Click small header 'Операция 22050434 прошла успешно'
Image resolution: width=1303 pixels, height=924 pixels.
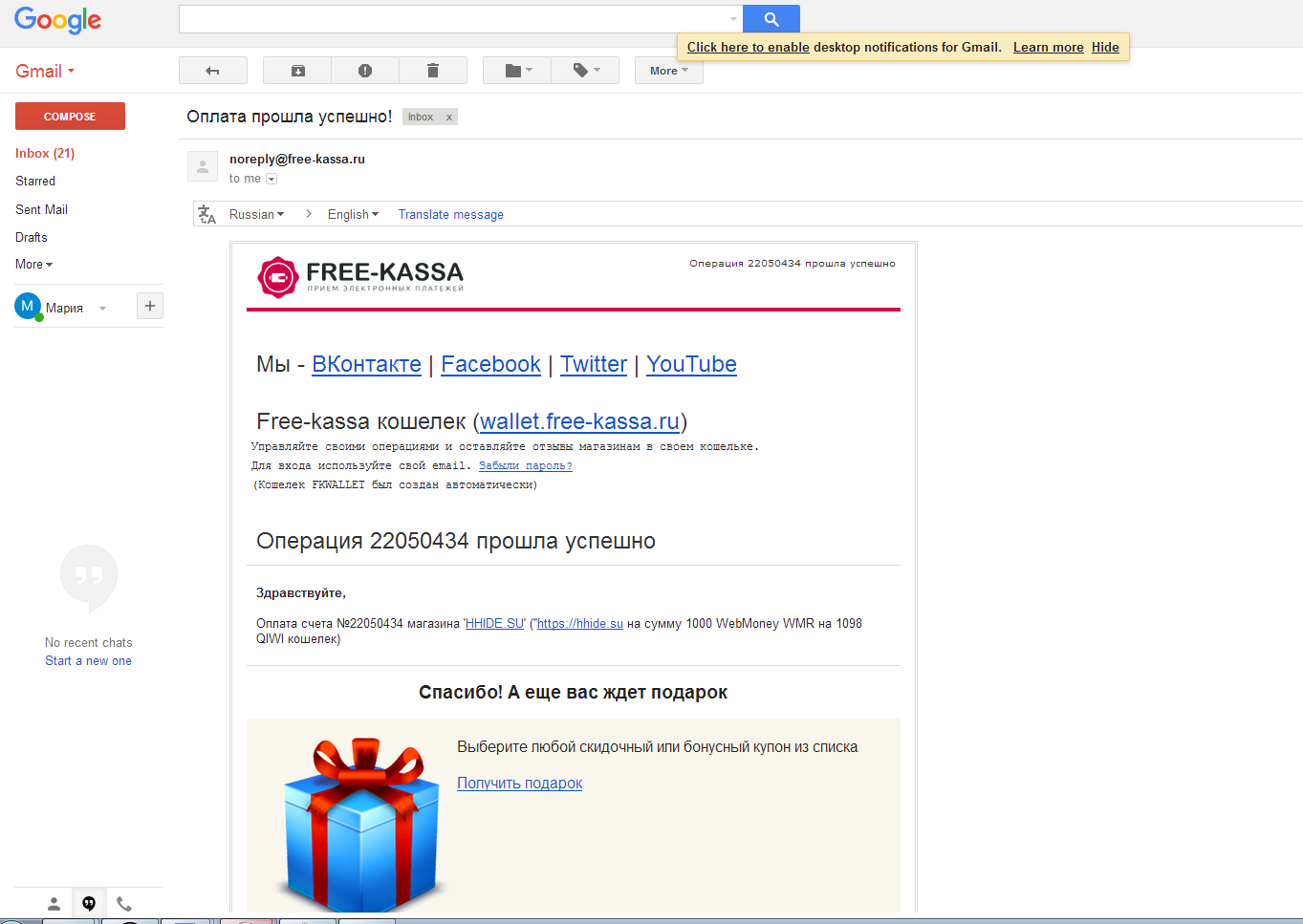coord(793,263)
